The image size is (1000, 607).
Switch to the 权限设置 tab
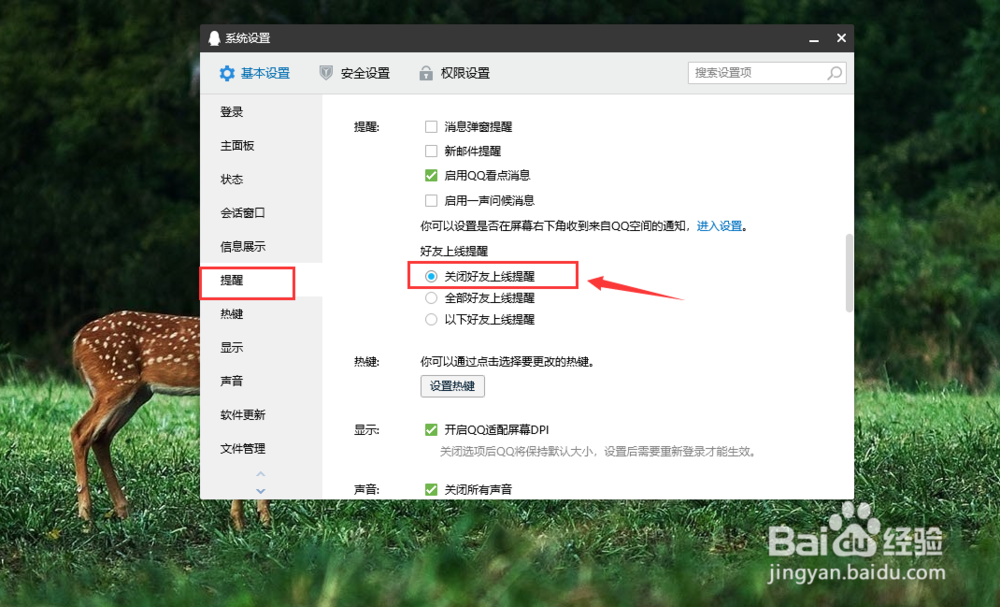click(455, 73)
